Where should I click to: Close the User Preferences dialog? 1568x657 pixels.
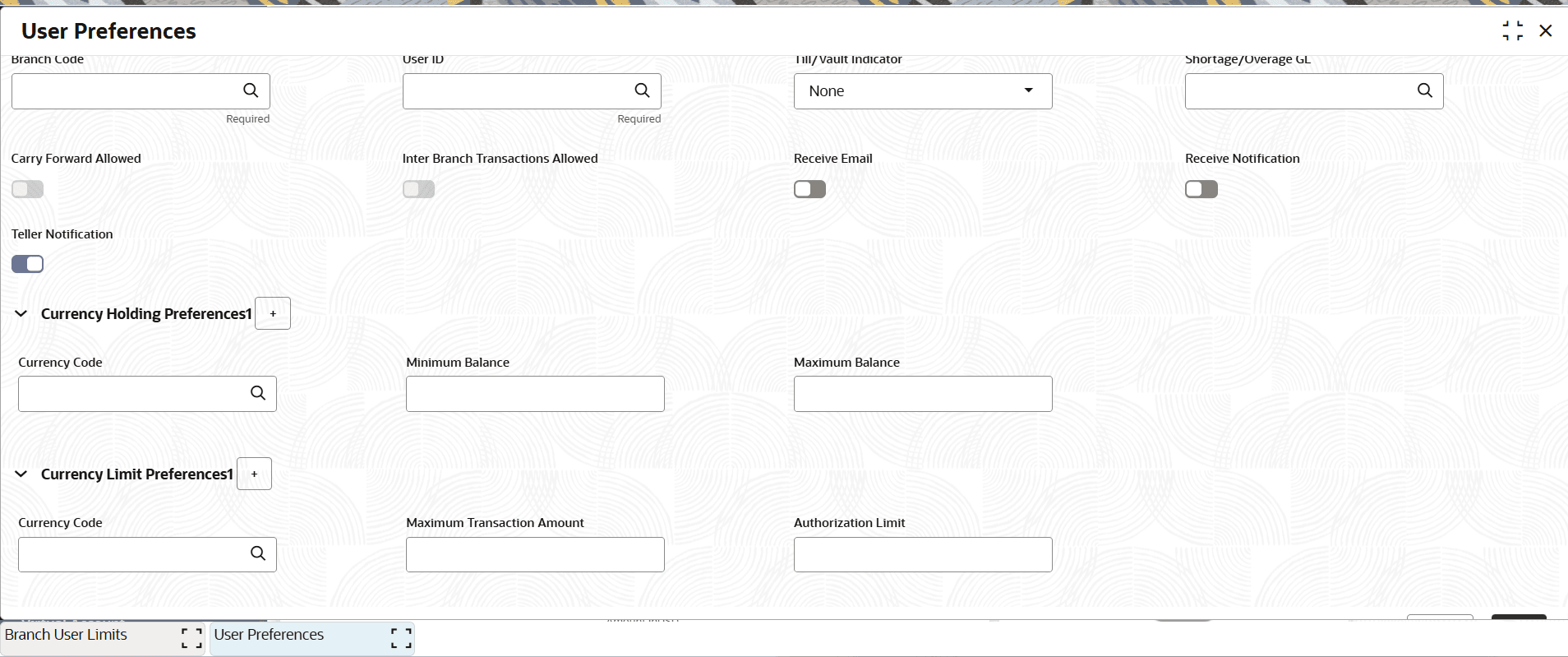pos(1545,31)
